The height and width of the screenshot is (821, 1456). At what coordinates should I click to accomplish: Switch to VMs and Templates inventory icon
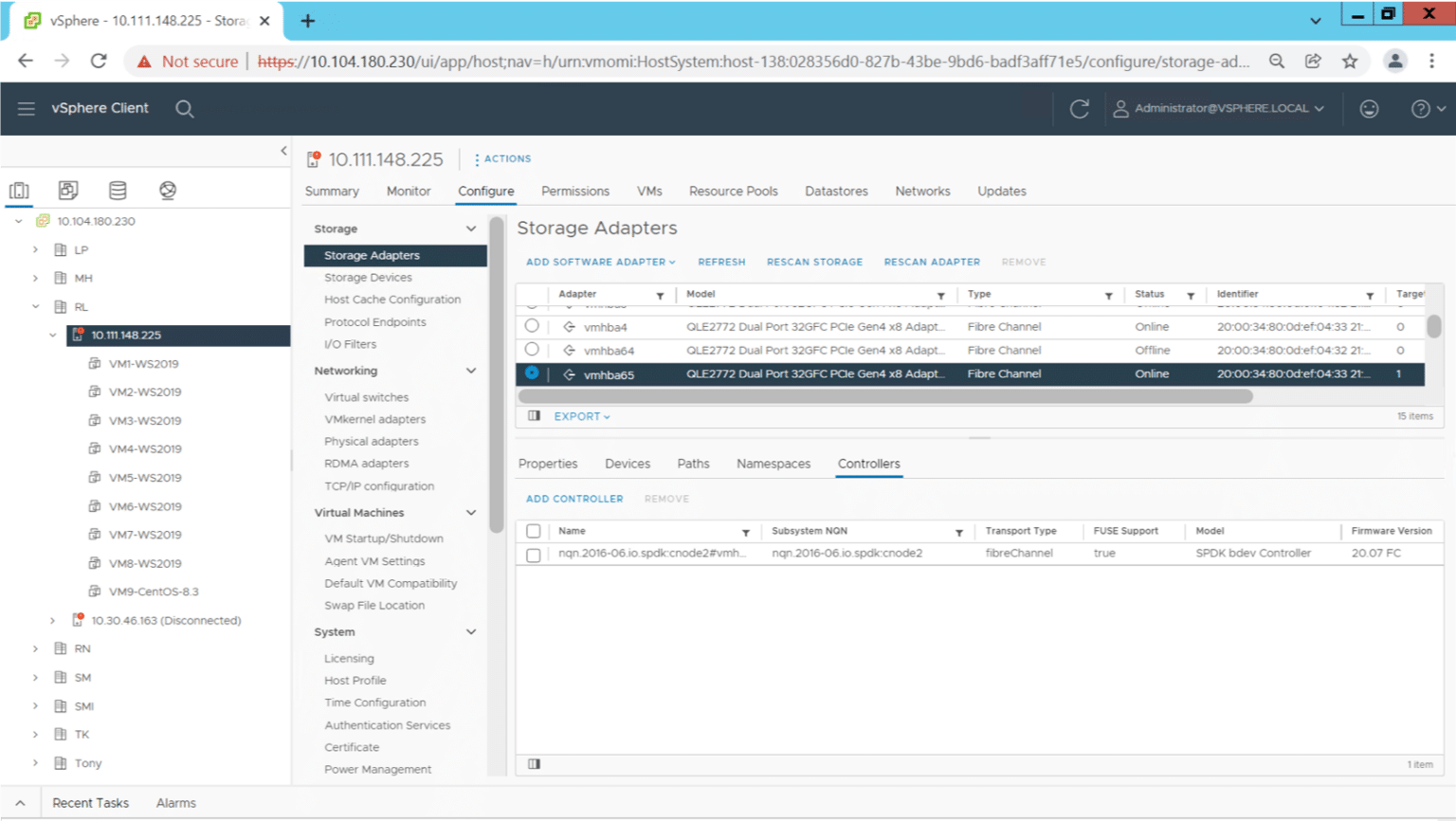click(68, 191)
